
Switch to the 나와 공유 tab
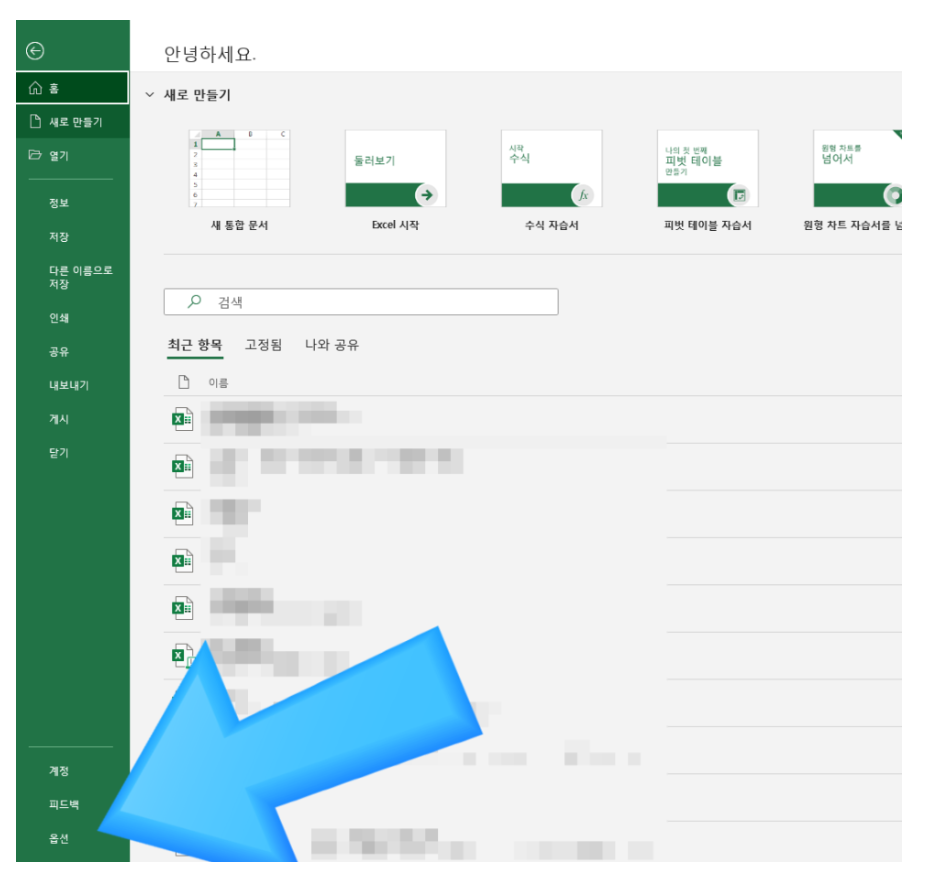click(331, 345)
